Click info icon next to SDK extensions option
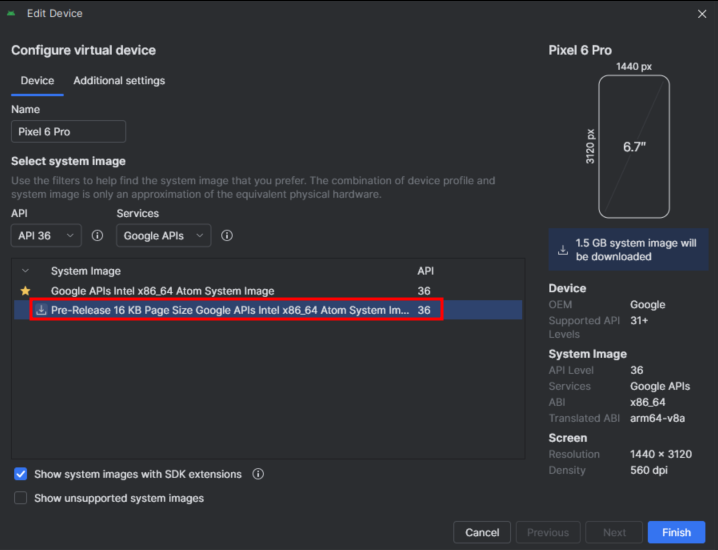Screen dimensions: 718x550 (x=258, y=474)
